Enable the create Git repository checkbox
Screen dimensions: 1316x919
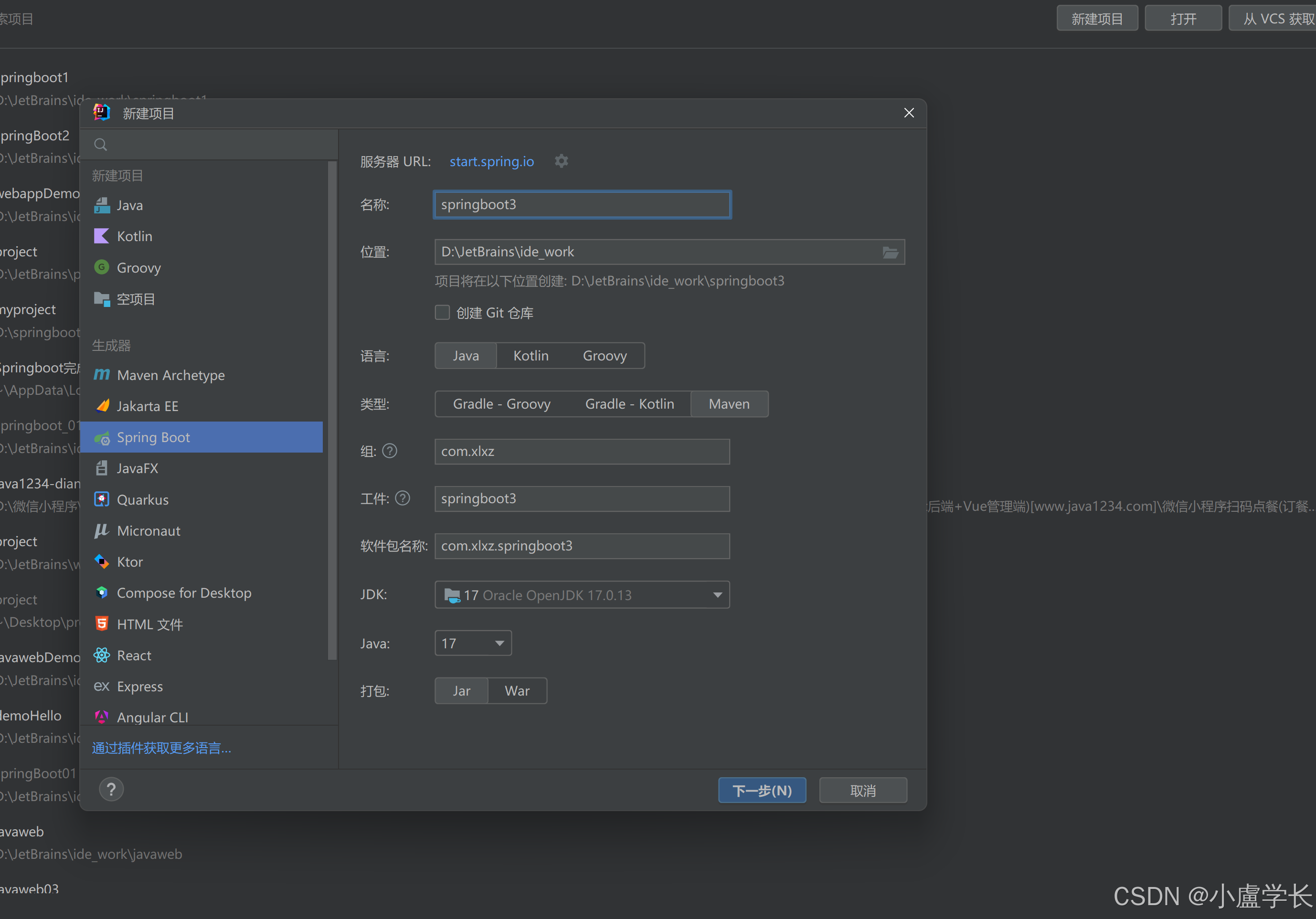coord(442,312)
